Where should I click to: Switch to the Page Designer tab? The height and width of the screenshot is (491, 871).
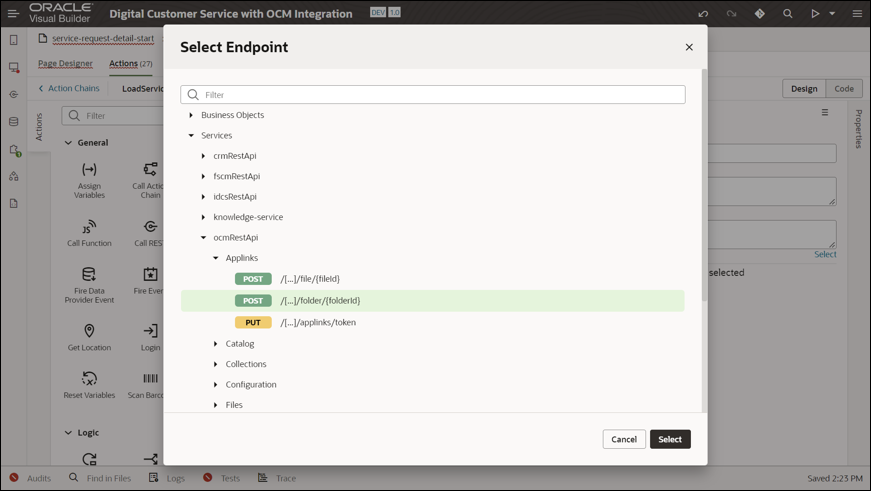click(65, 63)
